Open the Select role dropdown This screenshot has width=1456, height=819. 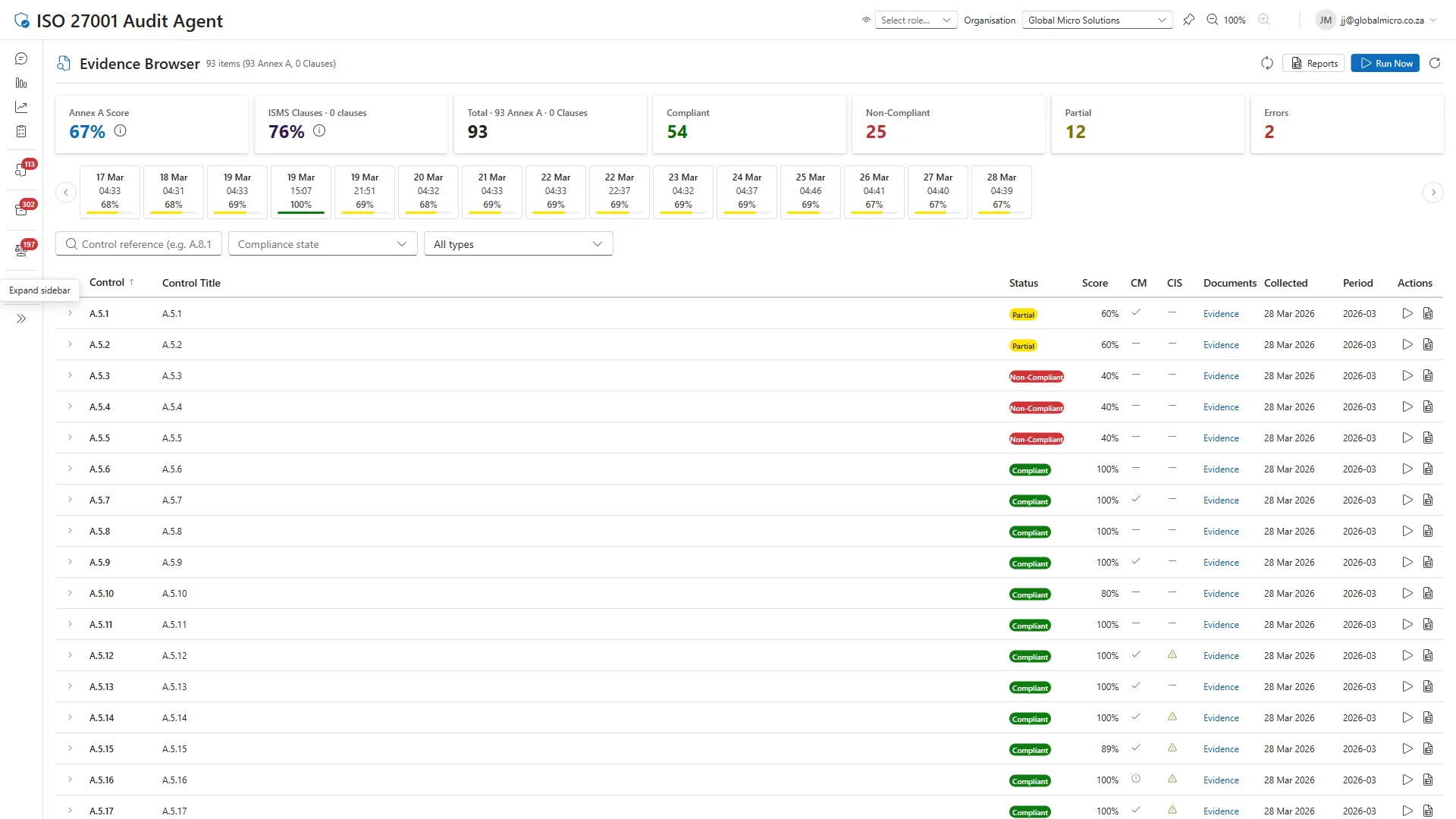point(915,20)
